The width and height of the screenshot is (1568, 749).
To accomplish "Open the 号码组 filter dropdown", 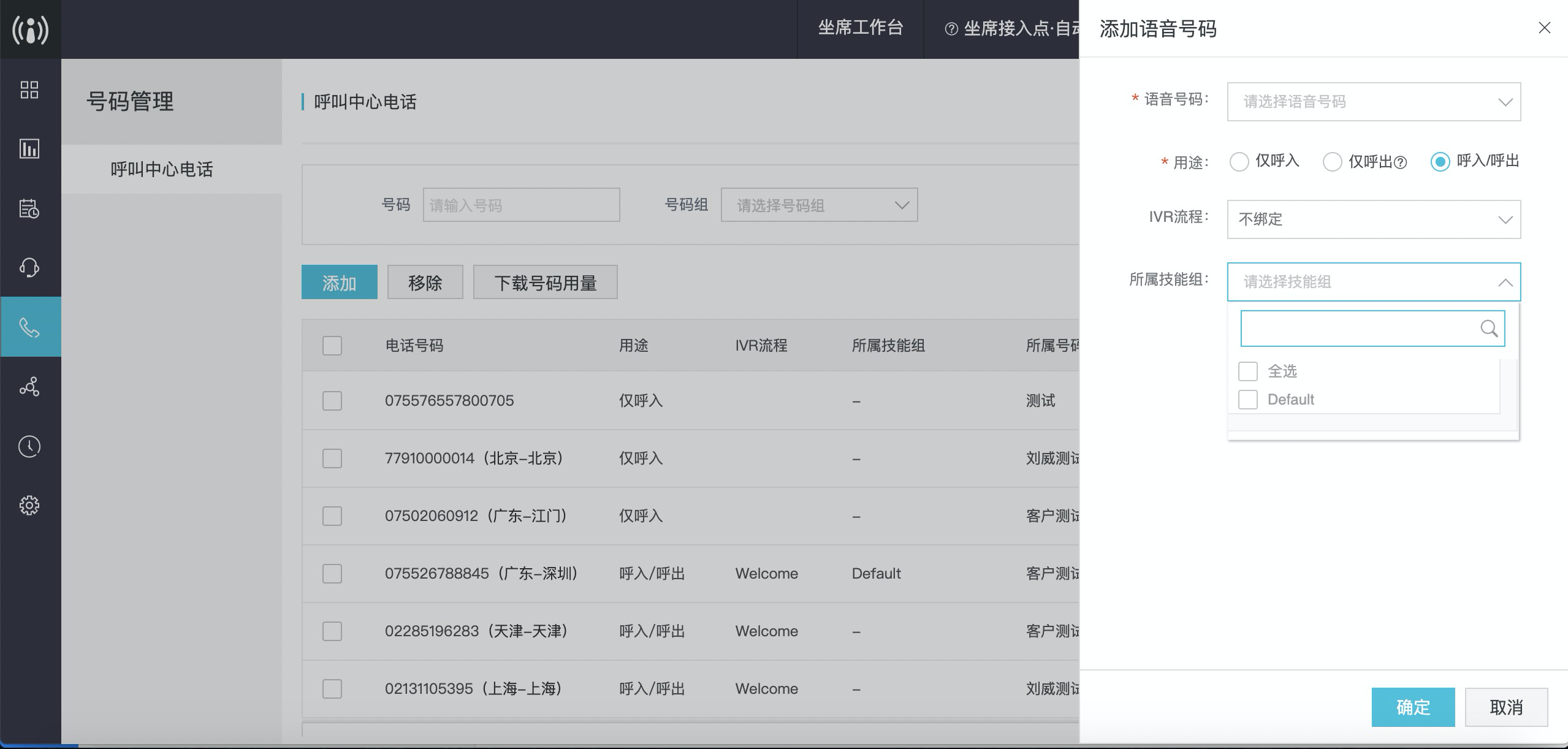I will (x=819, y=205).
